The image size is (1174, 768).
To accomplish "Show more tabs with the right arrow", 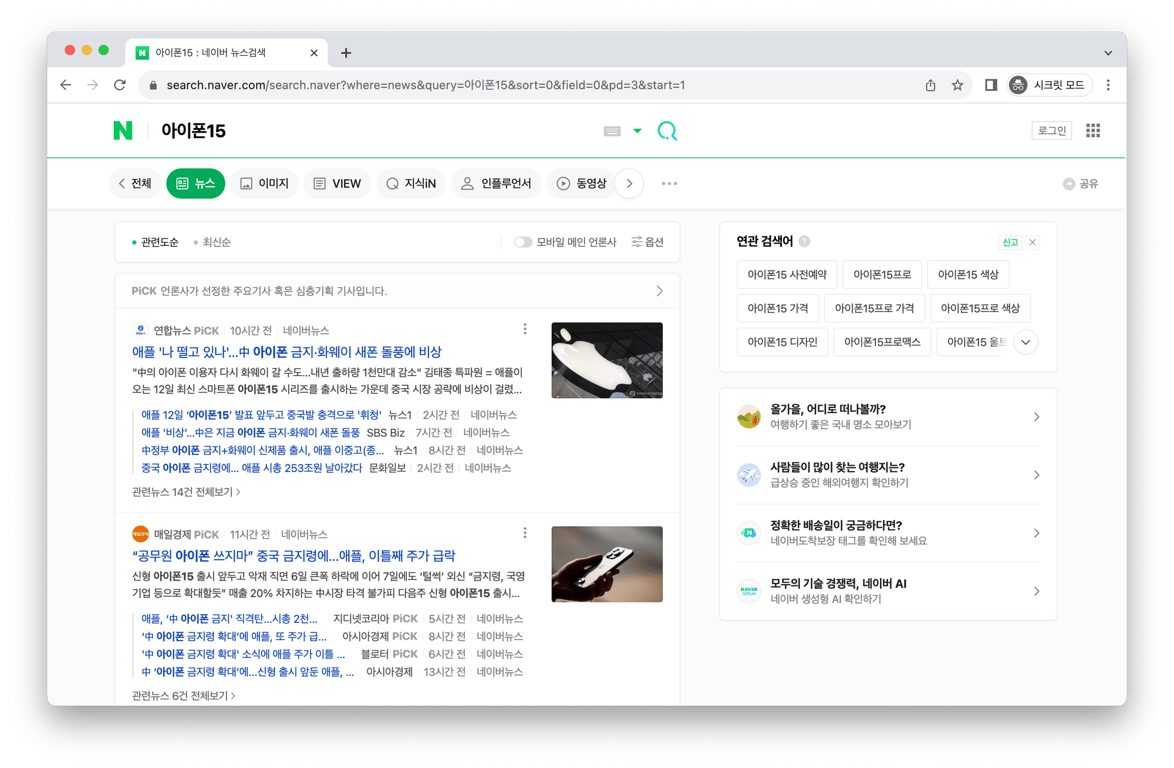I will [630, 183].
